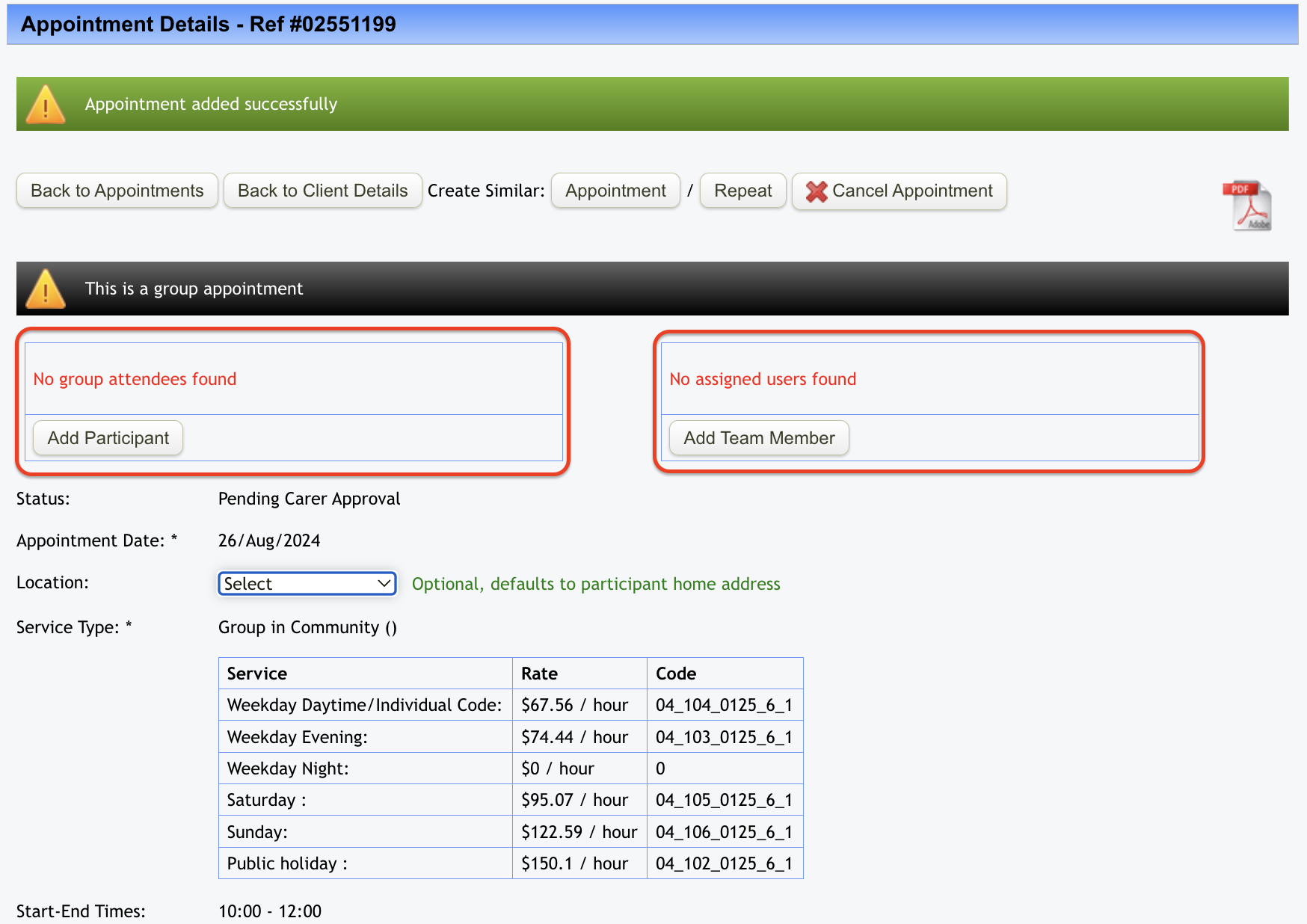This screenshot has width=1307, height=924.
Task: Download the appointment PDF via Adobe icon
Action: tap(1247, 206)
